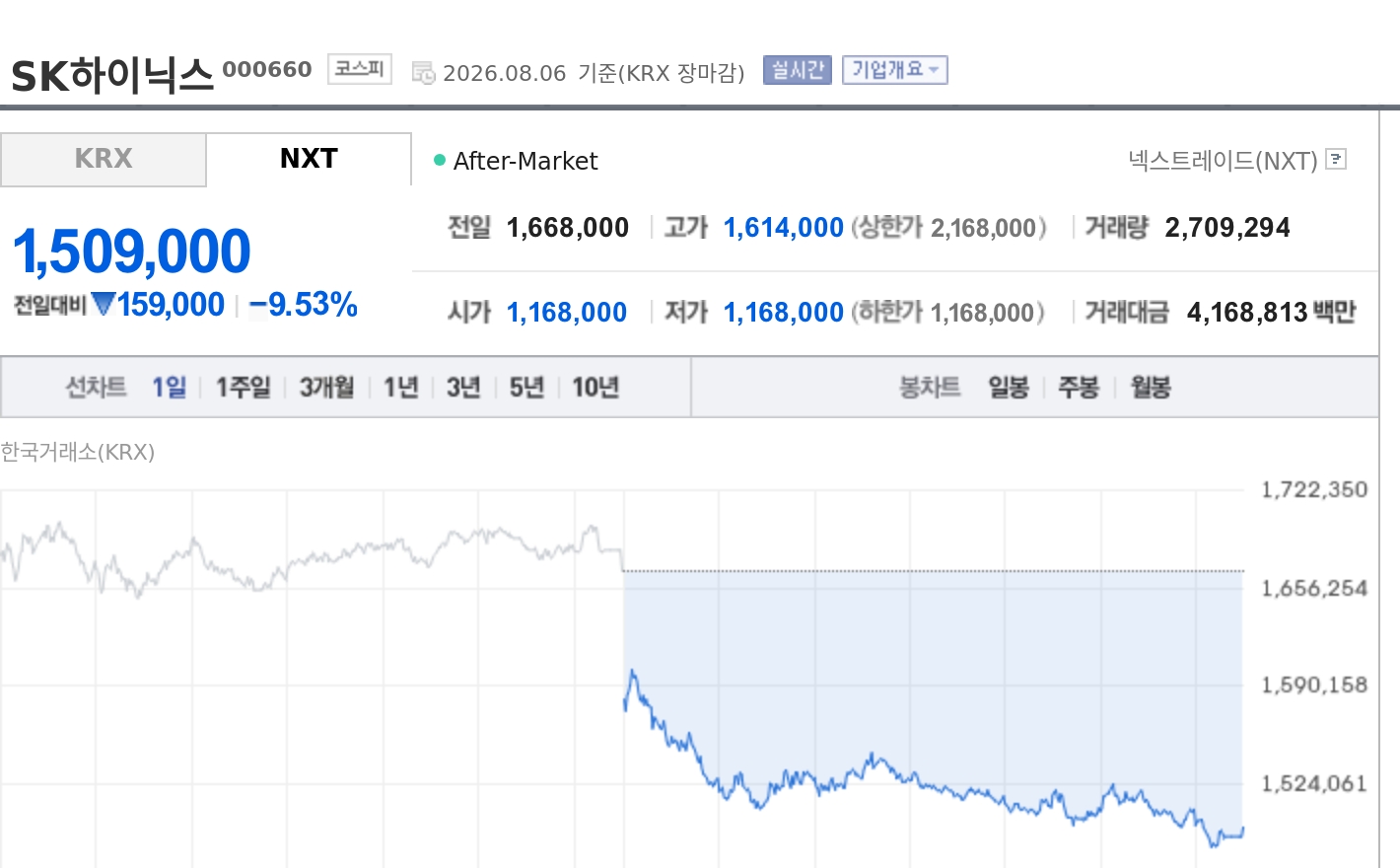This screenshot has width=1400, height=868.
Task: Select the 3개월 line chart period
Action: tap(326, 387)
